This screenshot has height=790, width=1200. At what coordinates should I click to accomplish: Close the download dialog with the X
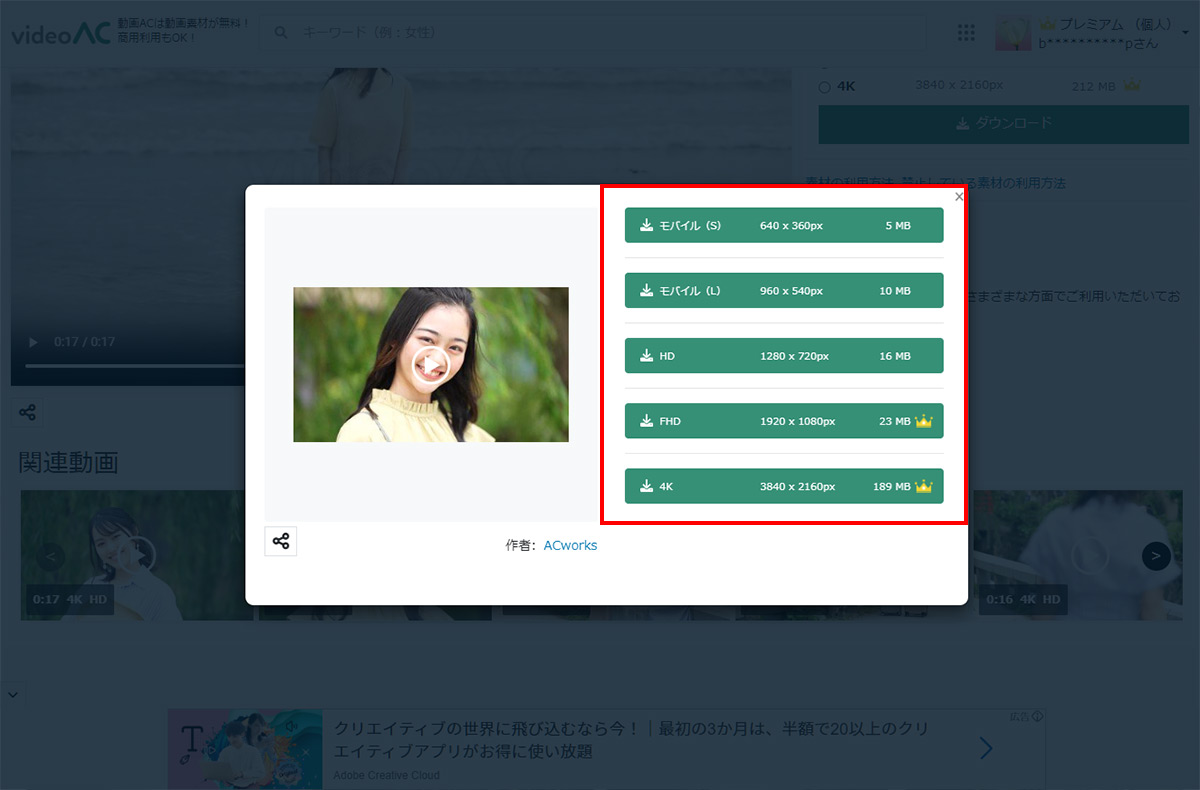(959, 197)
